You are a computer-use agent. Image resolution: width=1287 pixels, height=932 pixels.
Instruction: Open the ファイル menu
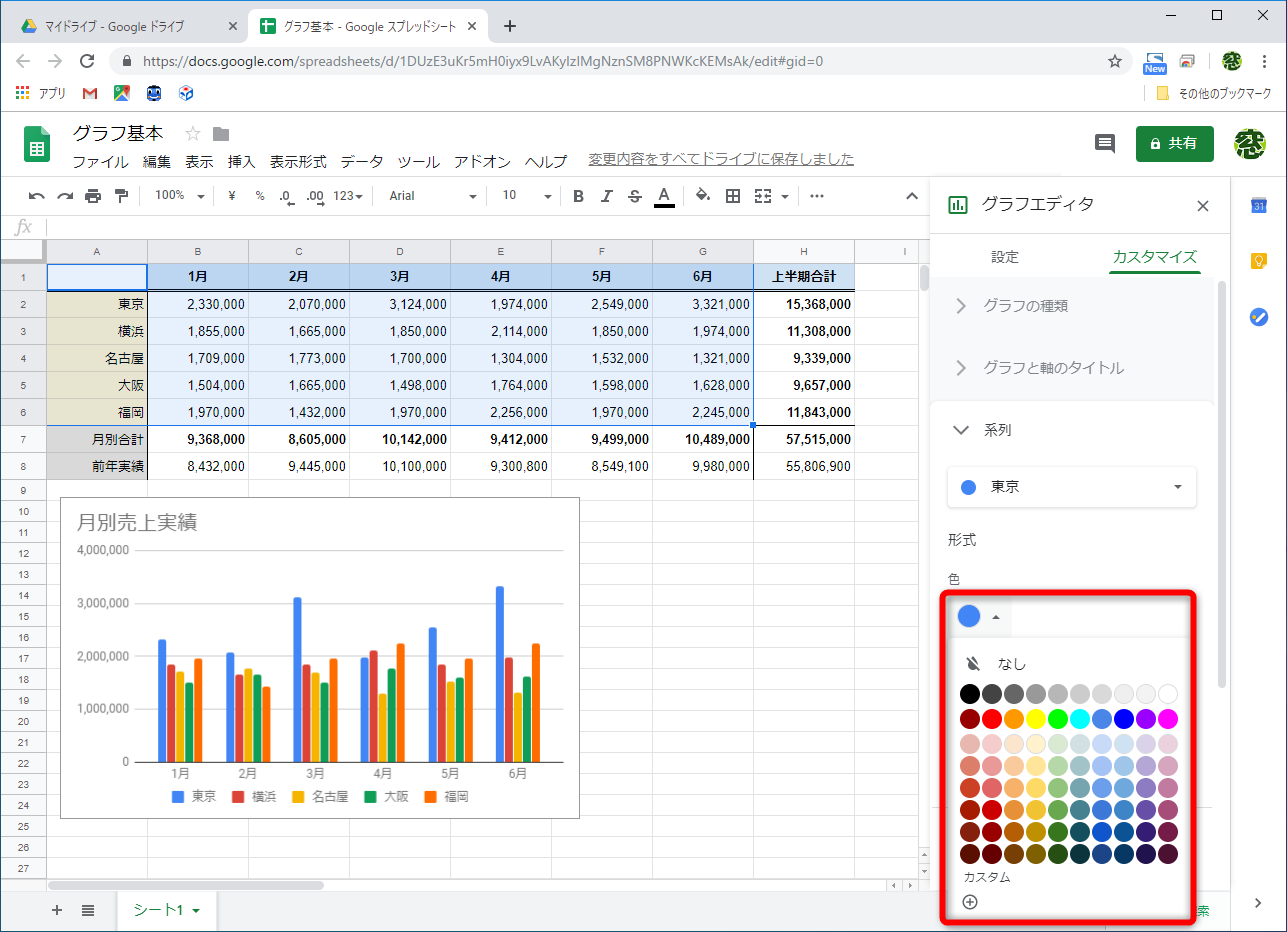click(100, 161)
